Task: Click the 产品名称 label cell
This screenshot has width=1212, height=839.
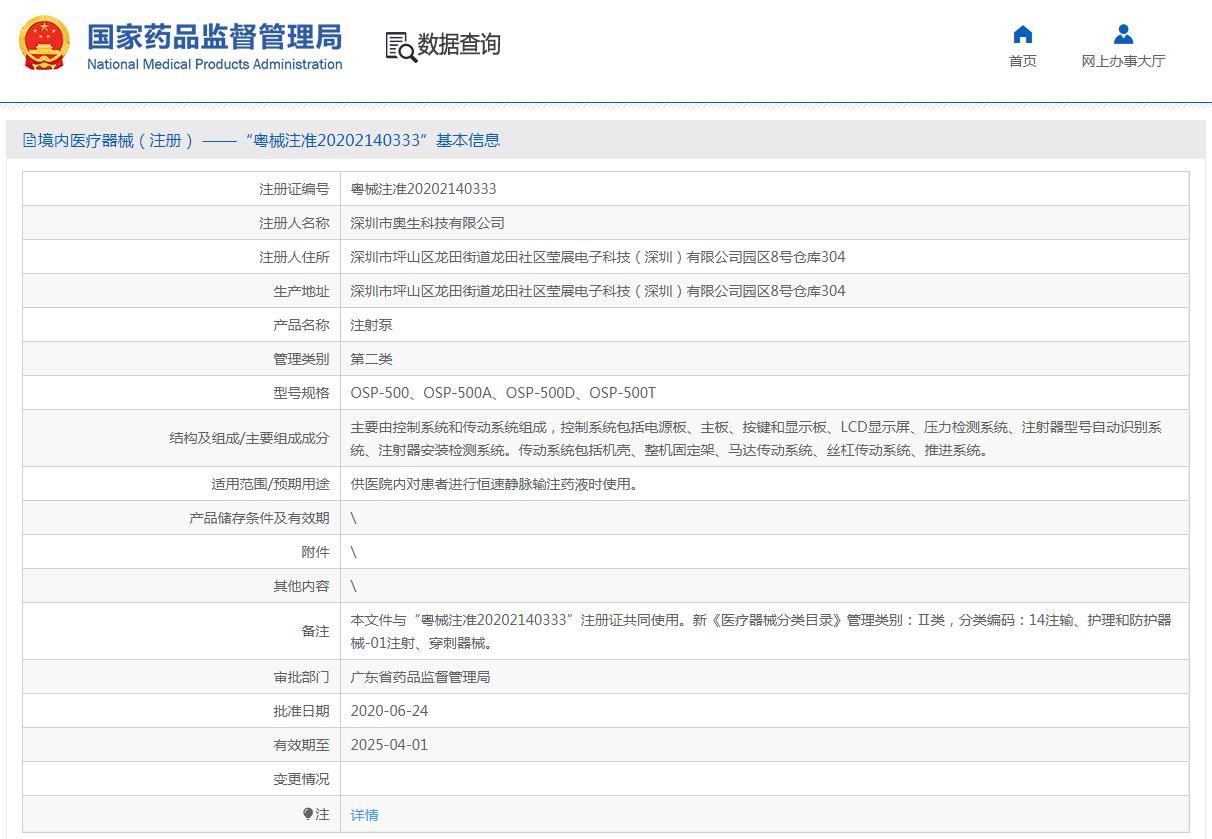Action: click(181, 325)
